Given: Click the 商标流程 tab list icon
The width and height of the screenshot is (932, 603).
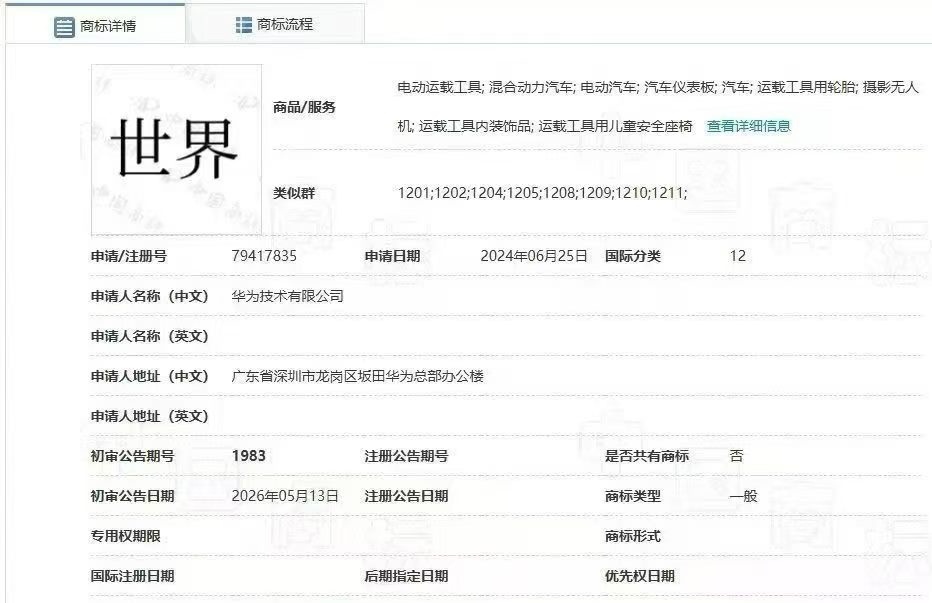Looking at the screenshot, I should 244,25.
